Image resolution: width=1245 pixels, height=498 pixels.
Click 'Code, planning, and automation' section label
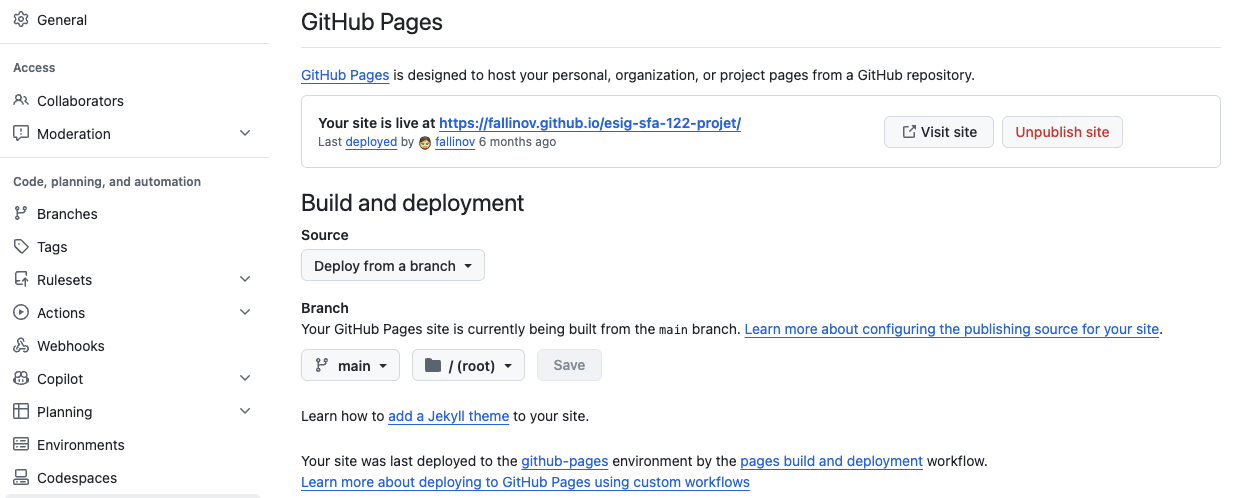click(107, 182)
